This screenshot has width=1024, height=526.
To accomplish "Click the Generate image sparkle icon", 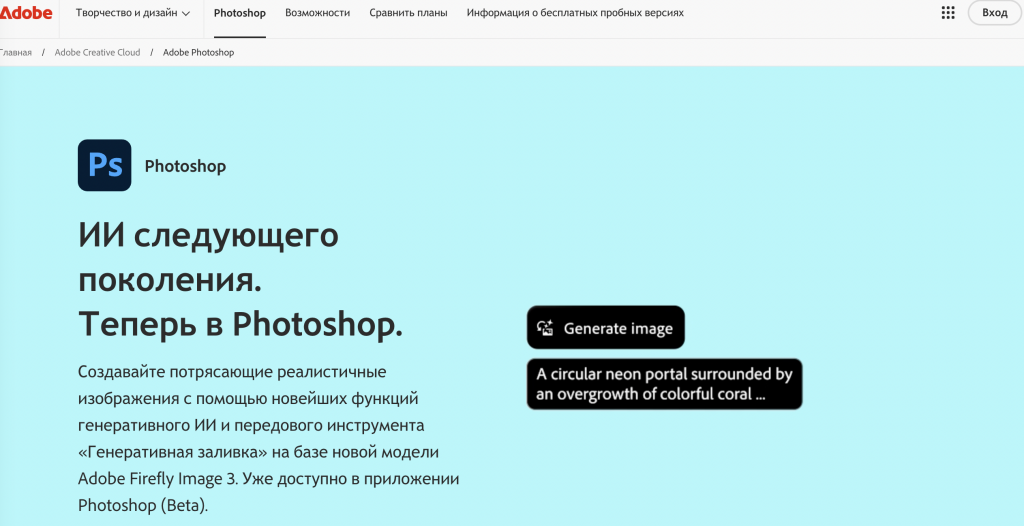I will 545,328.
